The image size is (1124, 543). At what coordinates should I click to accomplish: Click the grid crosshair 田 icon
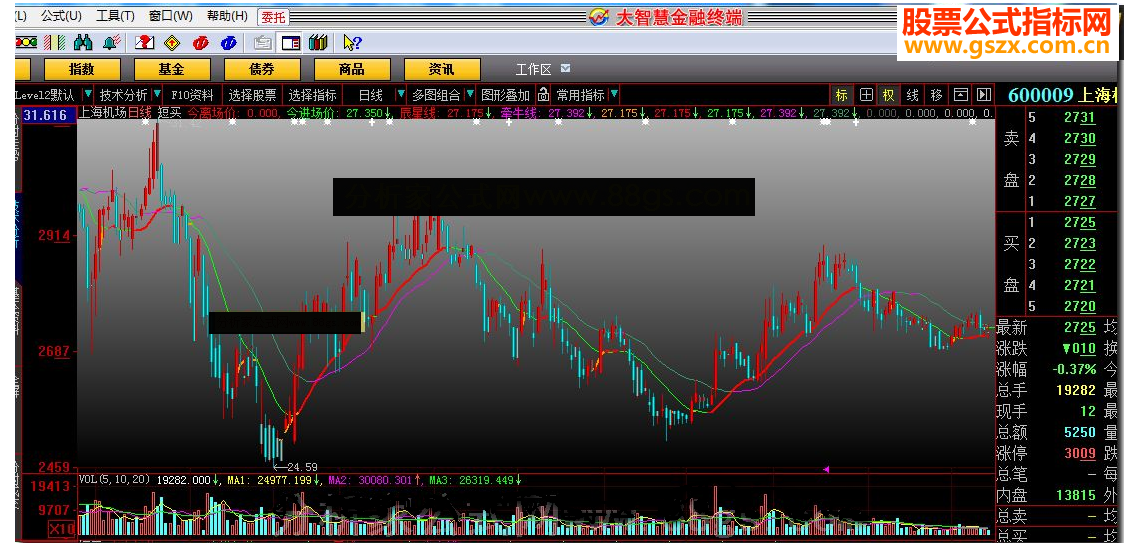[866, 95]
